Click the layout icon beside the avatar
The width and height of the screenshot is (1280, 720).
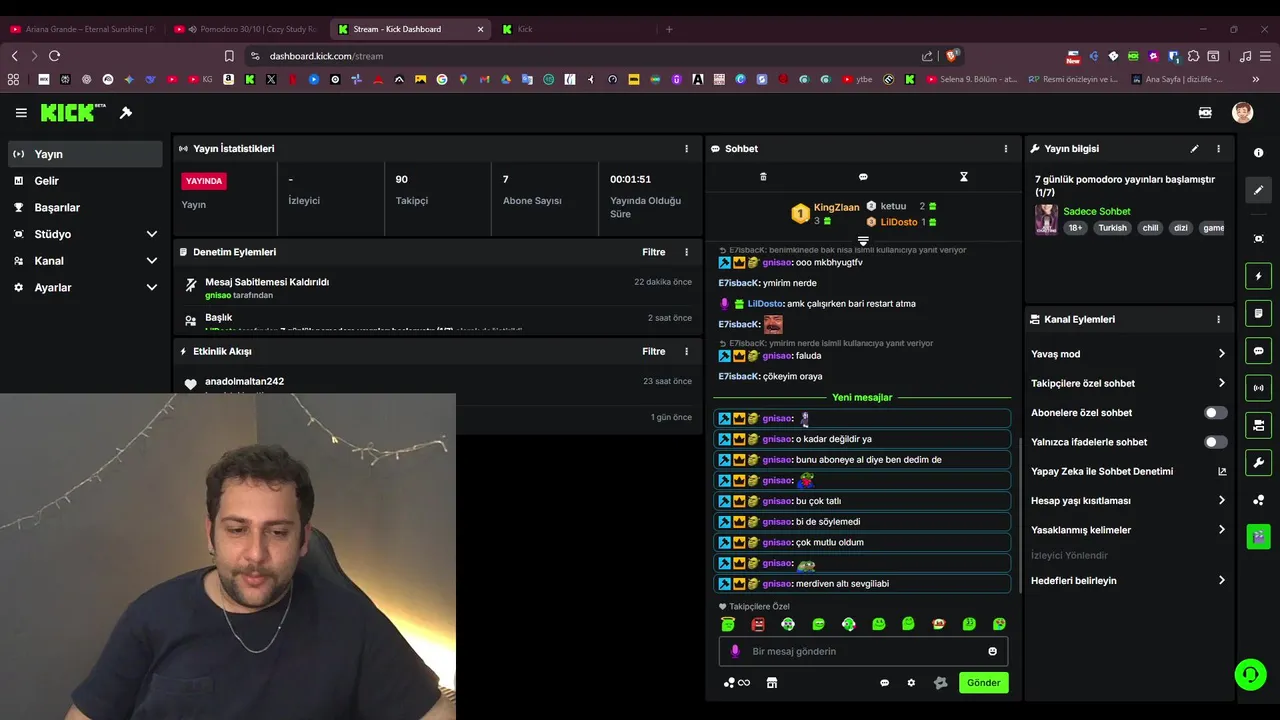pos(1205,113)
